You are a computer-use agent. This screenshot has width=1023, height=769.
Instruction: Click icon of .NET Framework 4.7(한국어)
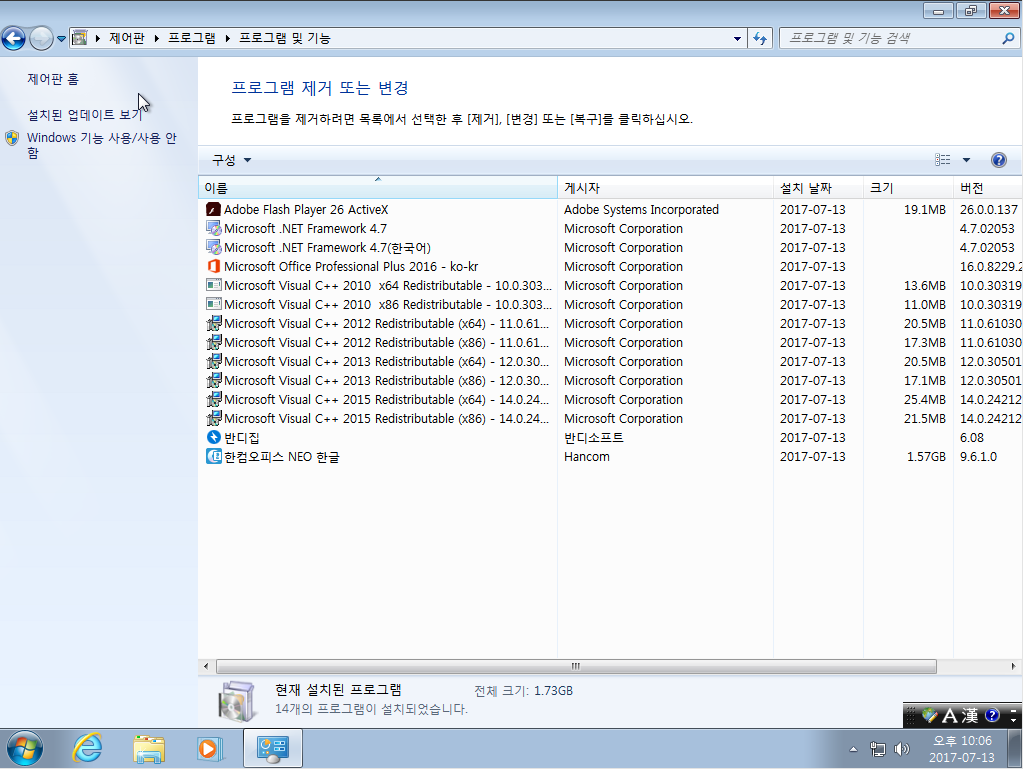coord(213,247)
